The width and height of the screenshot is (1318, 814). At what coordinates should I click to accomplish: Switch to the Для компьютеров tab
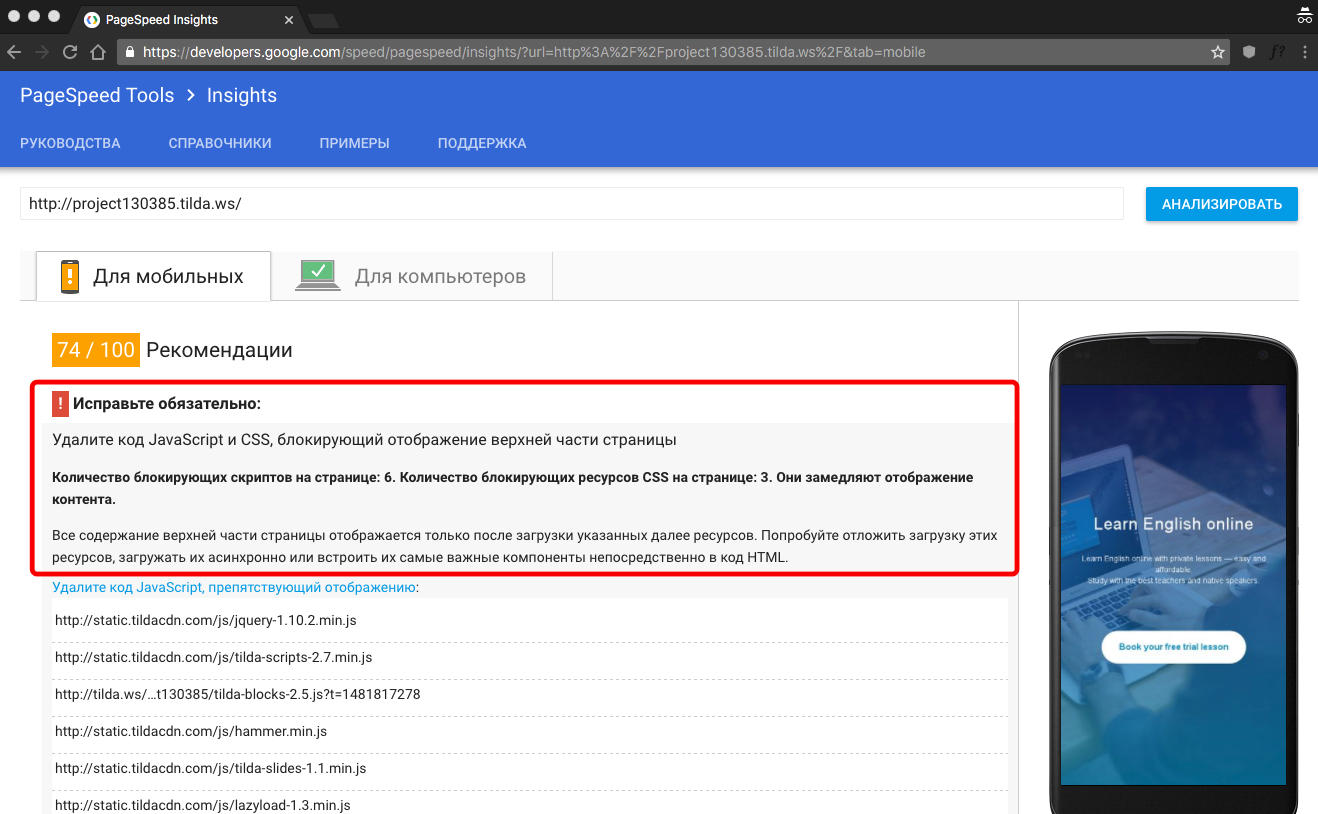click(411, 276)
